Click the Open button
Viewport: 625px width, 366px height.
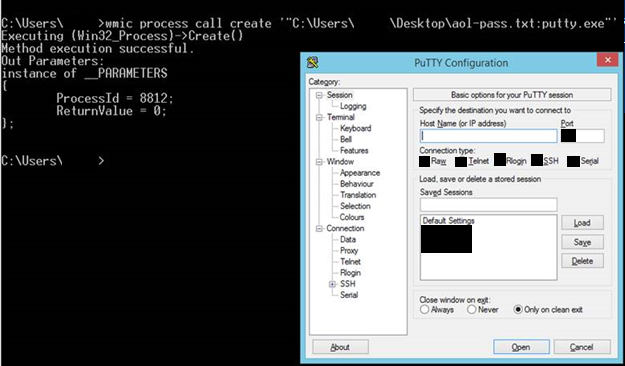coord(521,347)
